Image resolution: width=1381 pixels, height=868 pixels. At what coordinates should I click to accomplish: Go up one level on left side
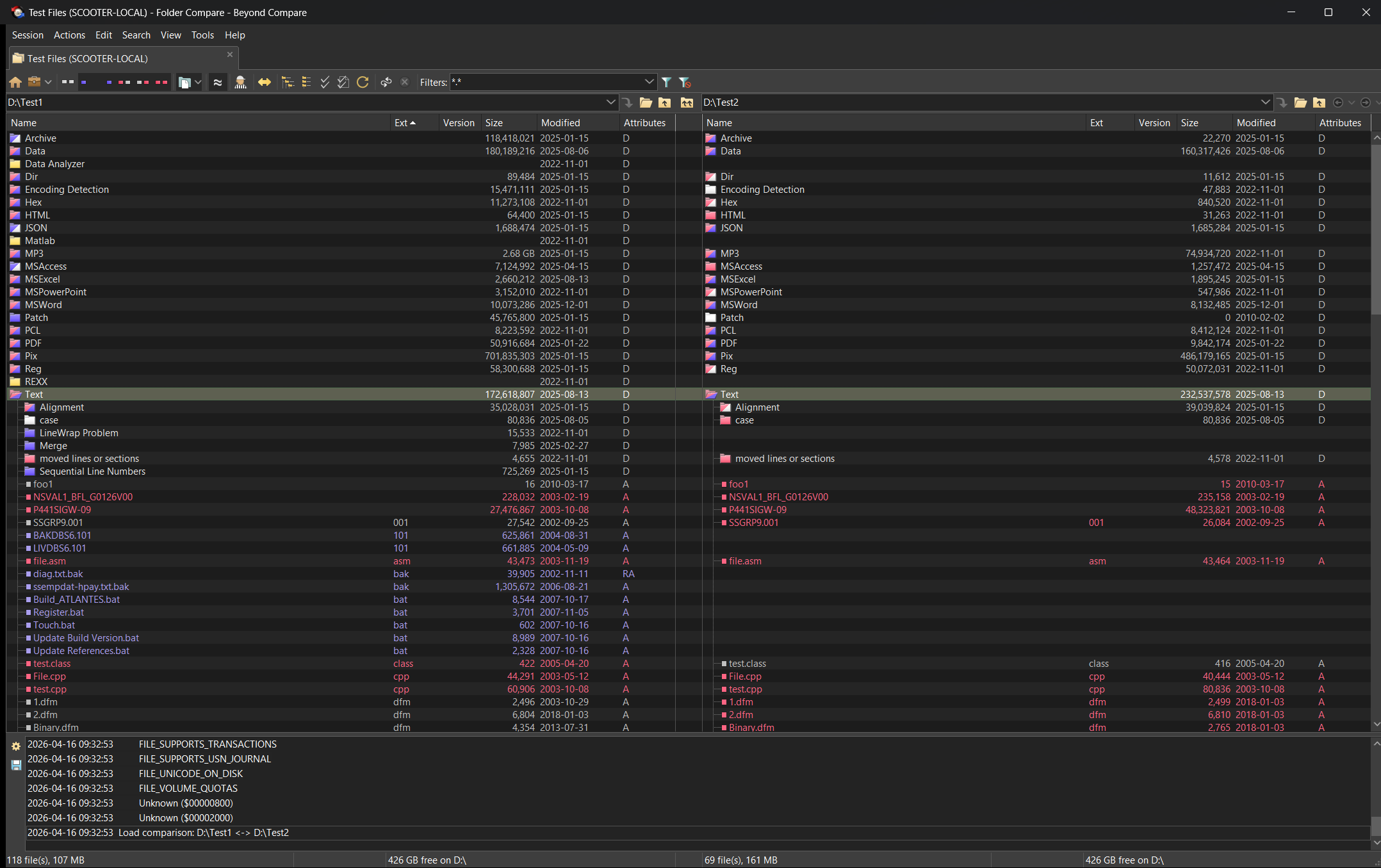[665, 102]
